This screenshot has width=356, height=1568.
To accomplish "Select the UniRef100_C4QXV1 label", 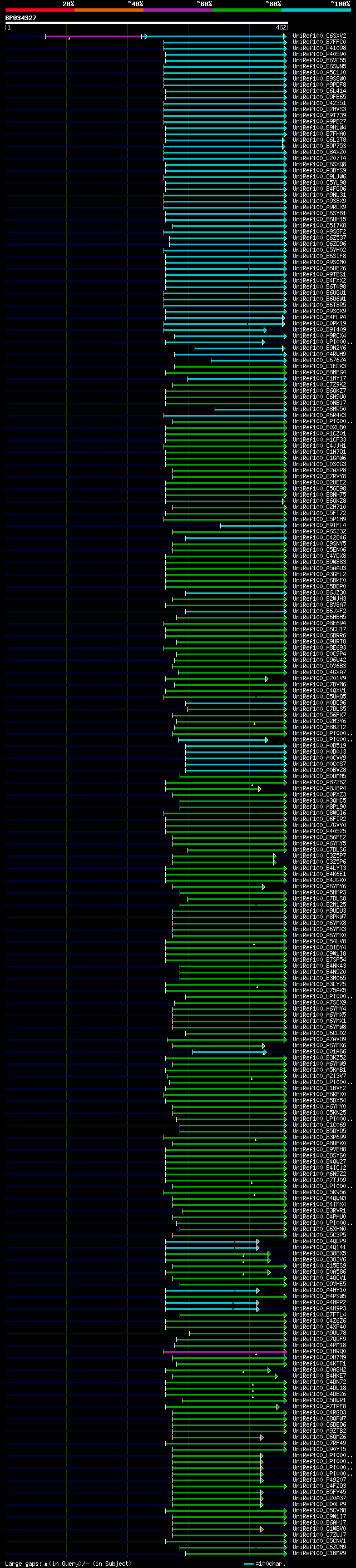I will (x=319, y=690).
